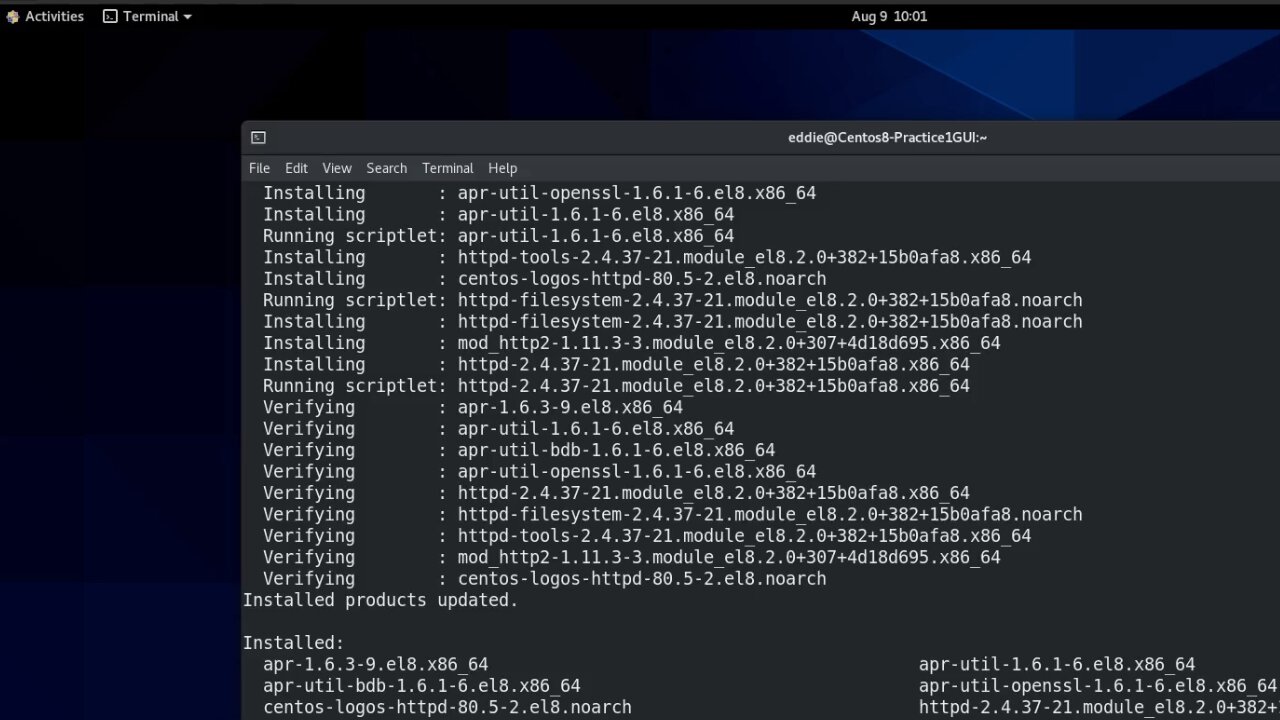The height and width of the screenshot is (720, 1280).
Task: Open the Help menu
Action: point(502,168)
